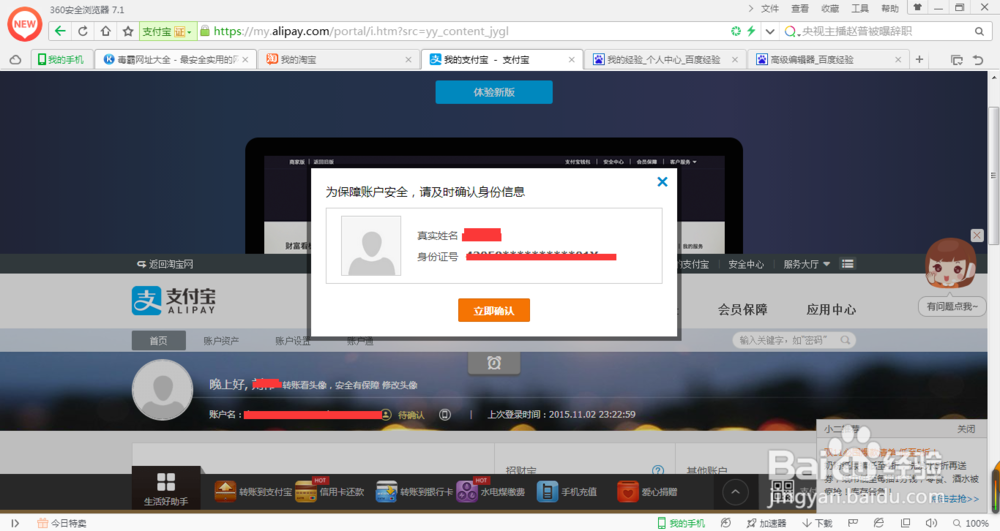
Task: Open the 下载 manager in status bar
Action: 817,523
